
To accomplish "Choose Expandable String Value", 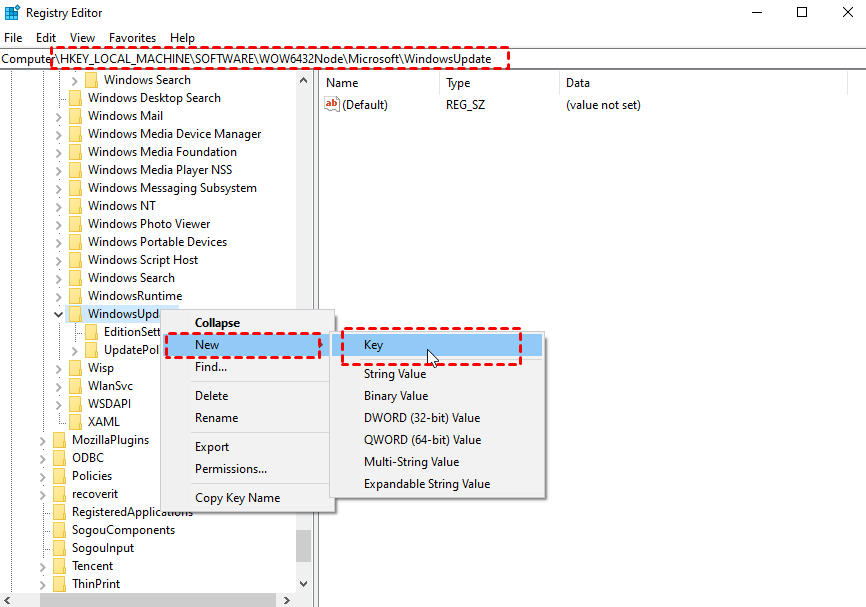I will 437,484.
